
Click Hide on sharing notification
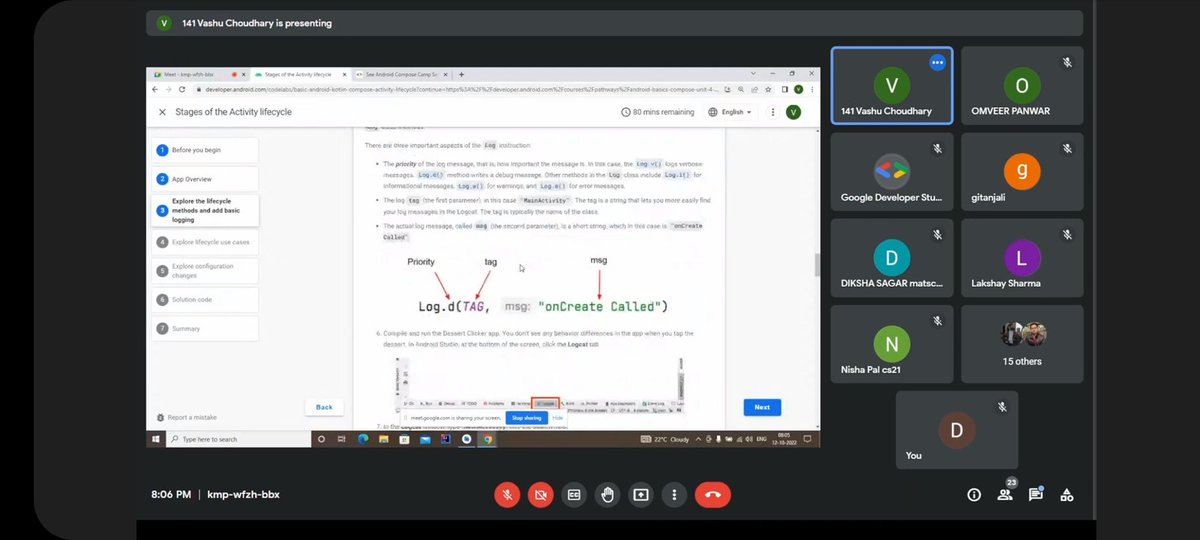(558, 418)
